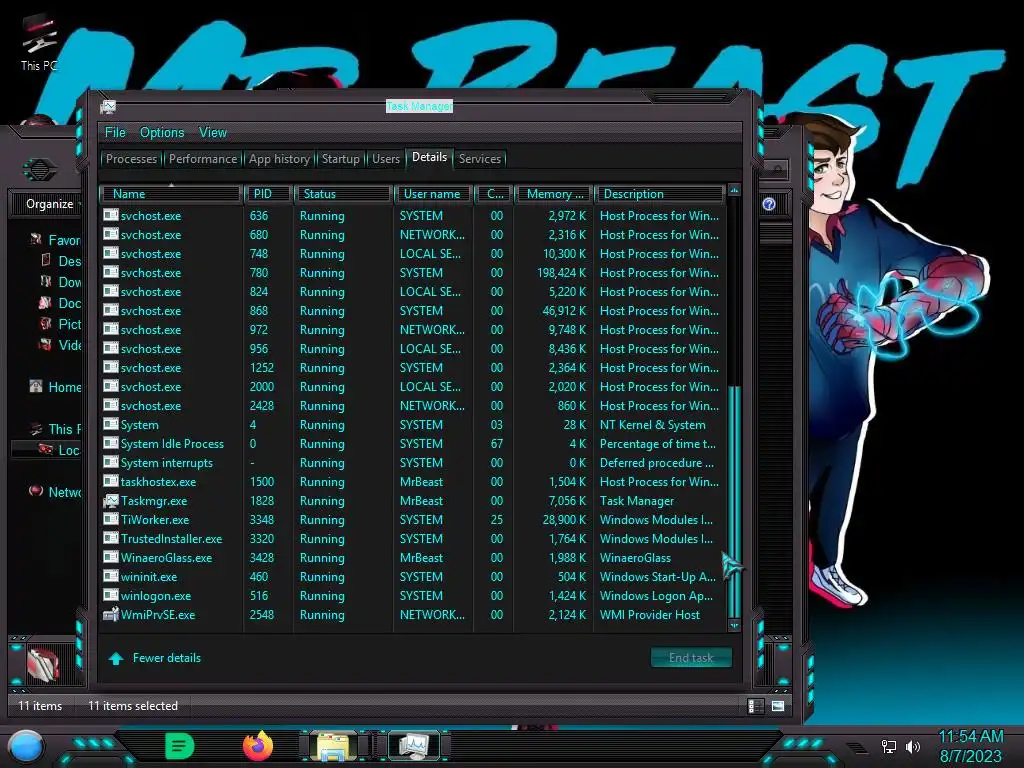Open the green notes app on taskbar
1024x768 pixels.
(180, 746)
